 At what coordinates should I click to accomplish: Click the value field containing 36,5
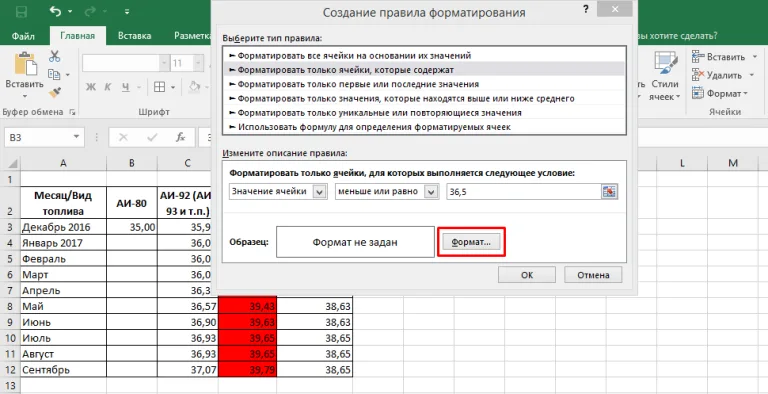(x=524, y=192)
